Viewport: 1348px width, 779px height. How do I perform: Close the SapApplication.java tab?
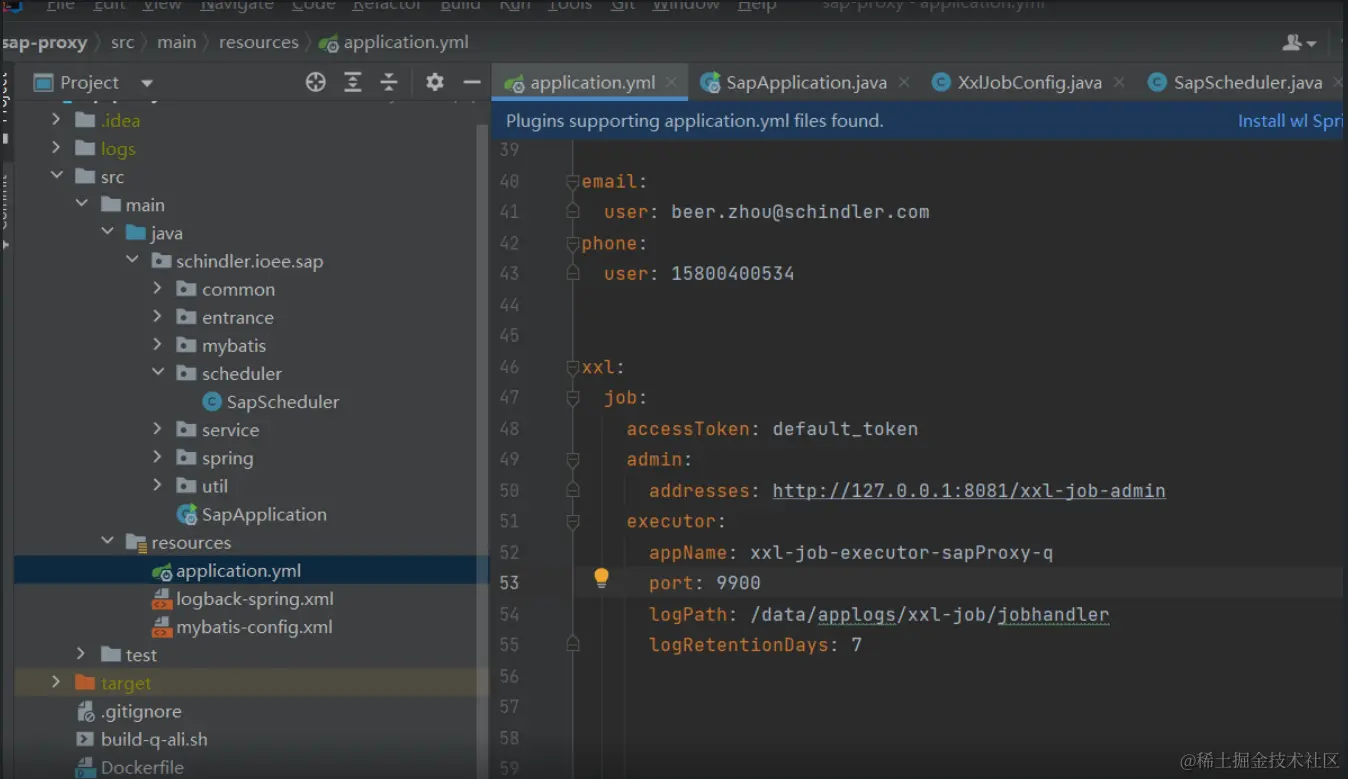pyautogui.click(x=904, y=82)
